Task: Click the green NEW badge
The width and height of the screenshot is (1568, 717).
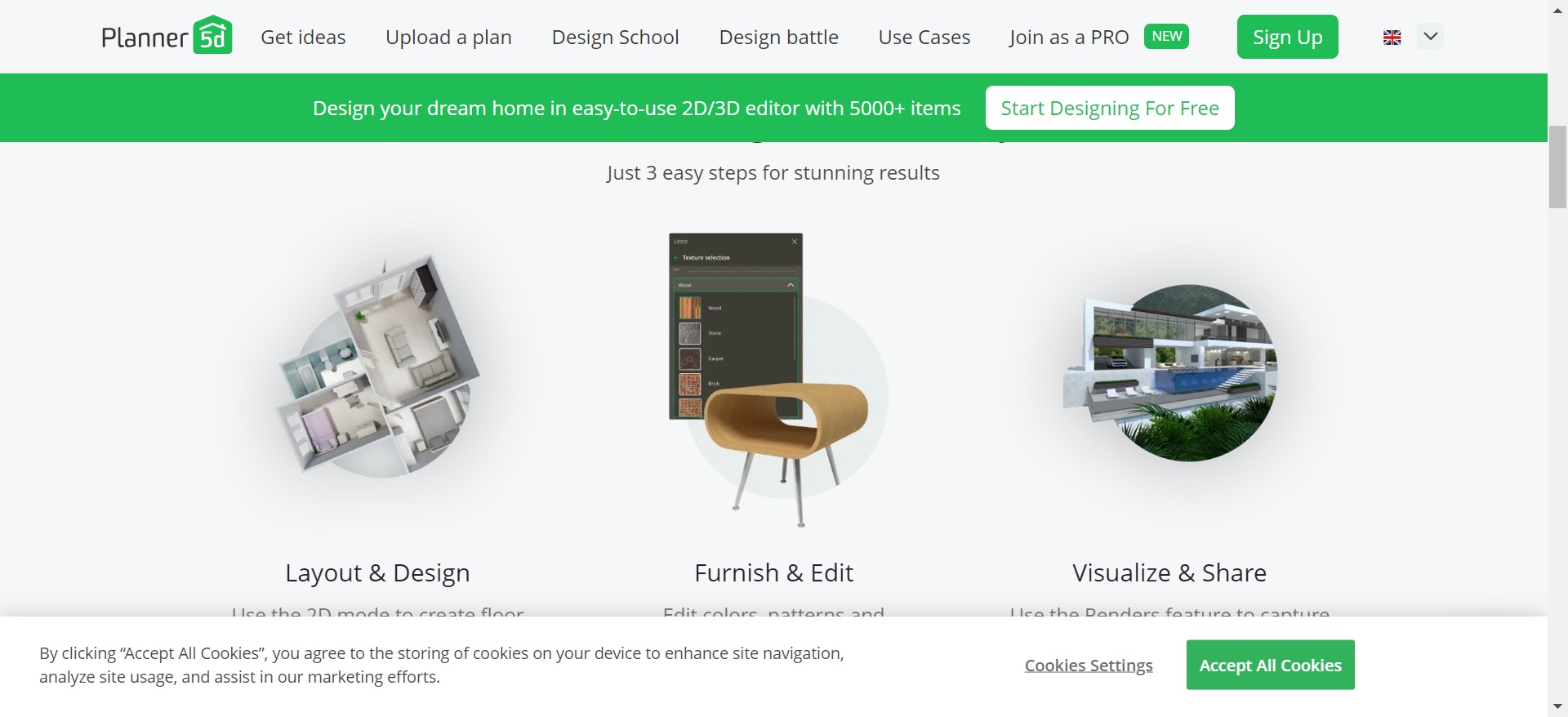Action: tap(1166, 37)
